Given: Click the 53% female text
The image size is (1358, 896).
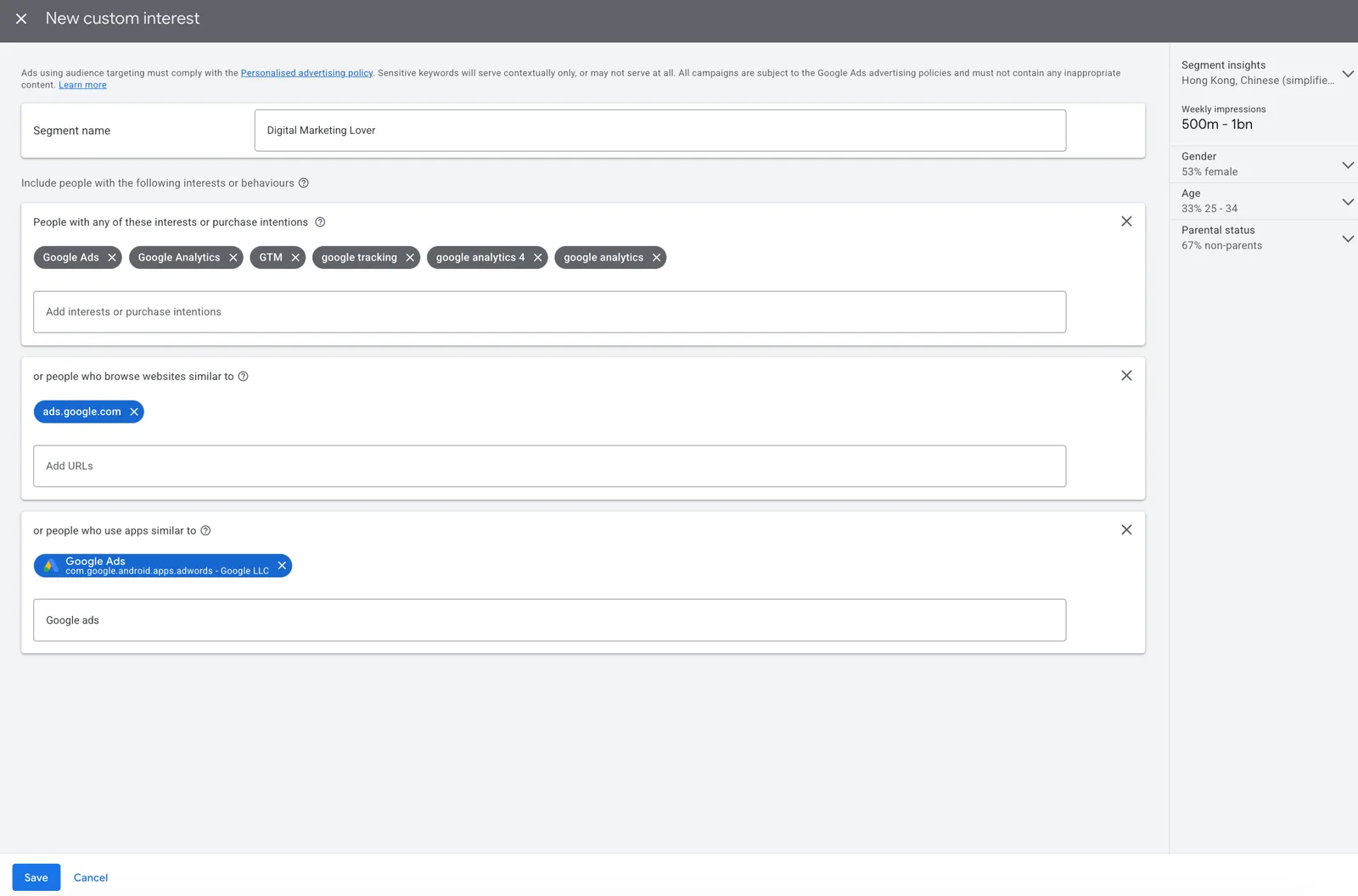Looking at the screenshot, I should pyautogui.click(x=1209, y=172).
